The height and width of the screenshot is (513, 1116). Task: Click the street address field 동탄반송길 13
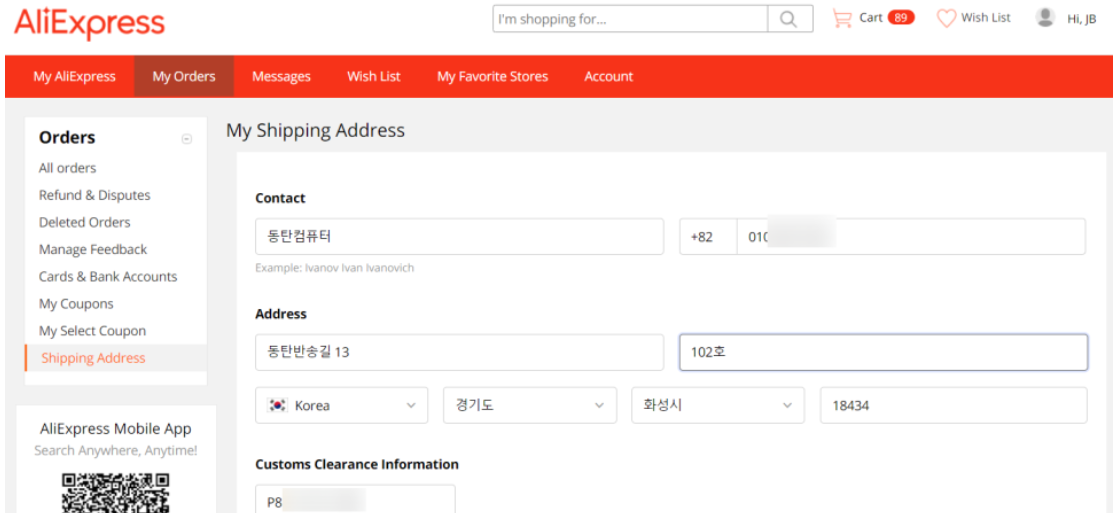pos(459,352)
